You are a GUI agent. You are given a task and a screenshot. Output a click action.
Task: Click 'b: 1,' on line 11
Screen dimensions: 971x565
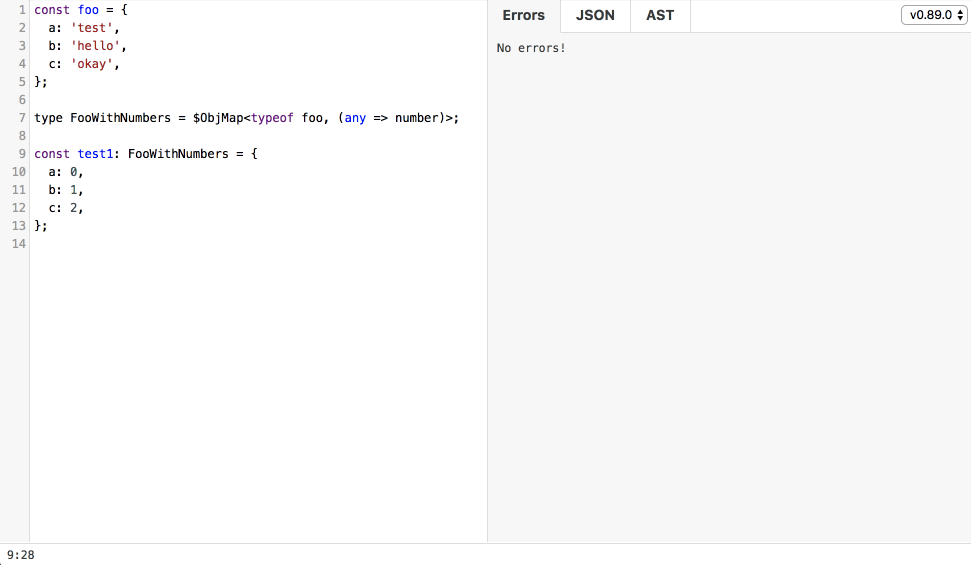66,190
